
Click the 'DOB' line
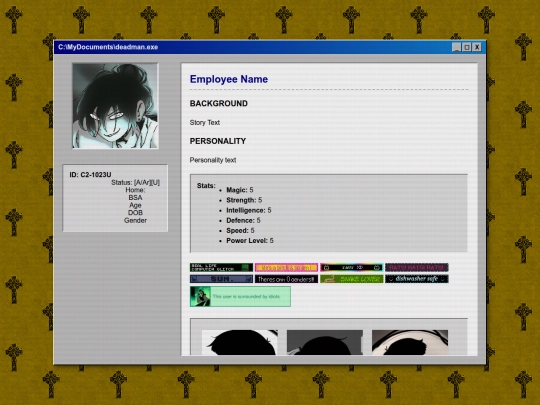click(135, 213)
